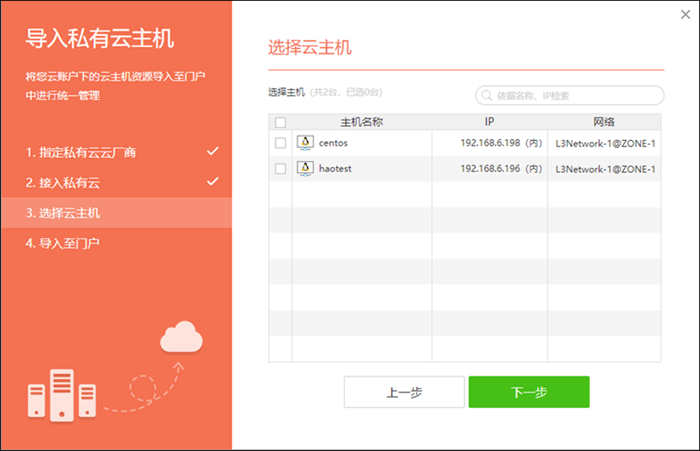Go to step 2 接入私有云

click(x=64, y=183)
